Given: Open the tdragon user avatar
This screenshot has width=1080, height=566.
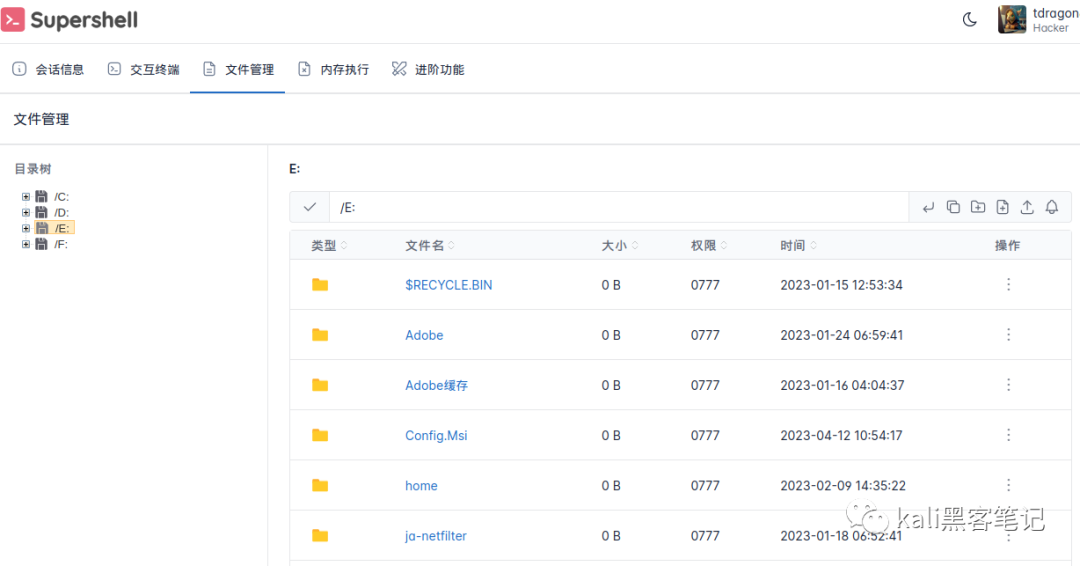Looking at the screenshot, I should 1011,19.
